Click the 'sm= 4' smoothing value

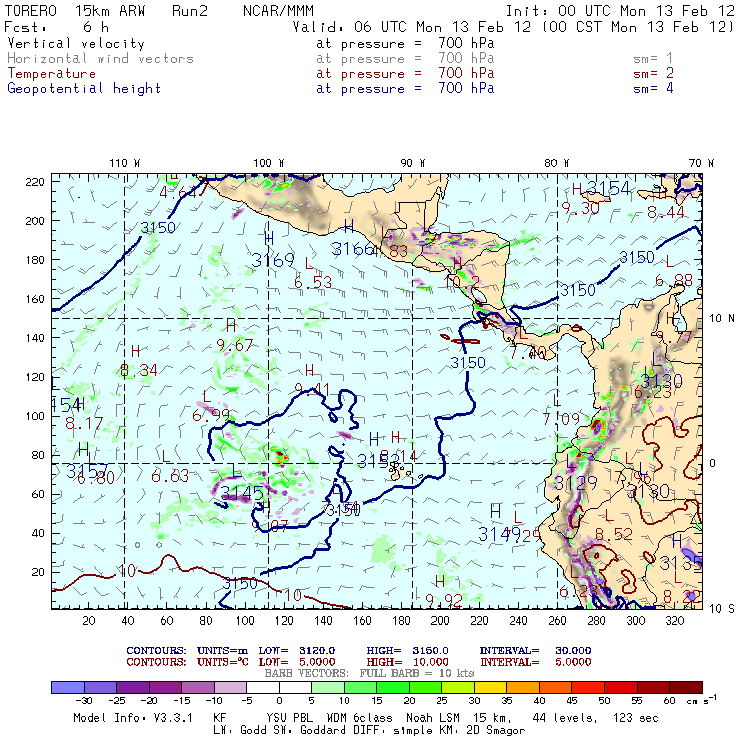coord(653,88)
